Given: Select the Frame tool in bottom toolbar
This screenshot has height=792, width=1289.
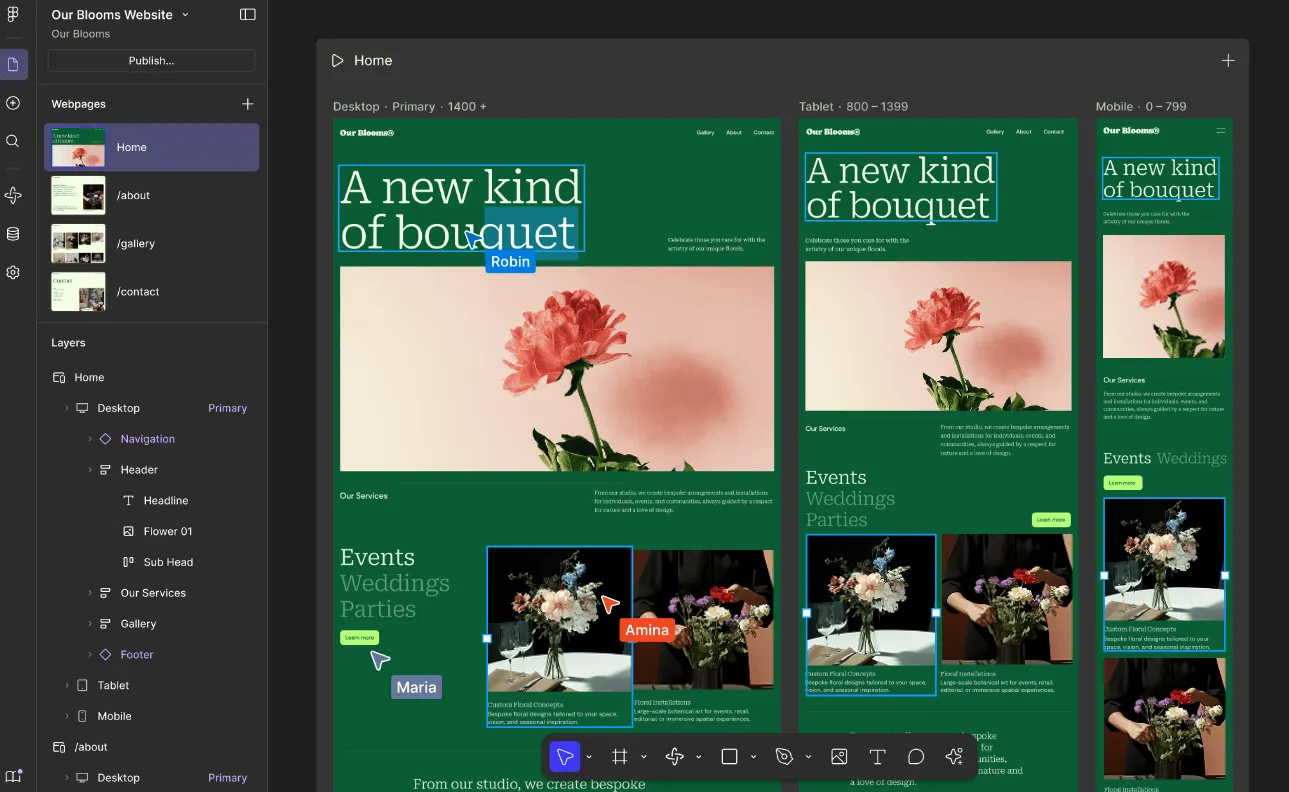Looking at the screenshot, I should (620, 757).
